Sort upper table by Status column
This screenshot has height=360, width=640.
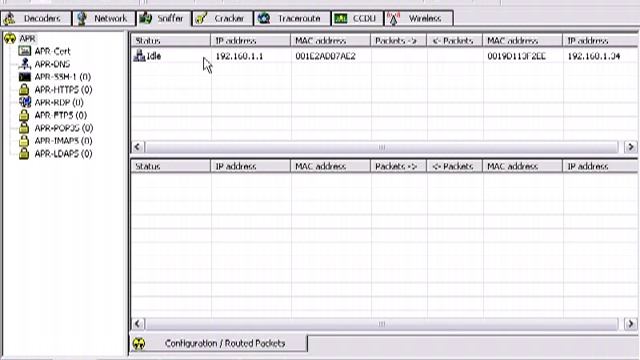(x=171, y=40)
